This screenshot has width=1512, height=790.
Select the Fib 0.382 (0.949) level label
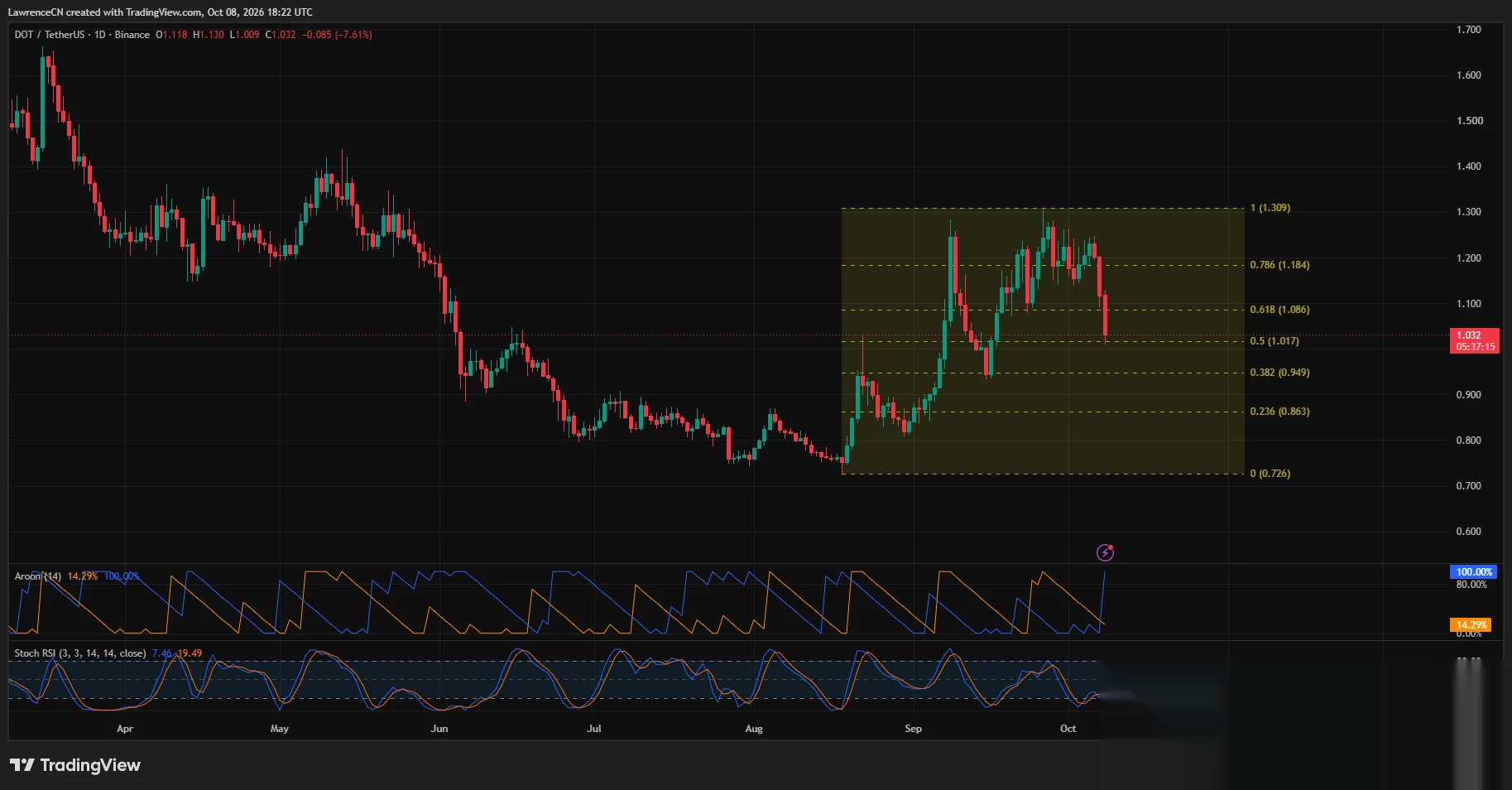click(1279, 373)
